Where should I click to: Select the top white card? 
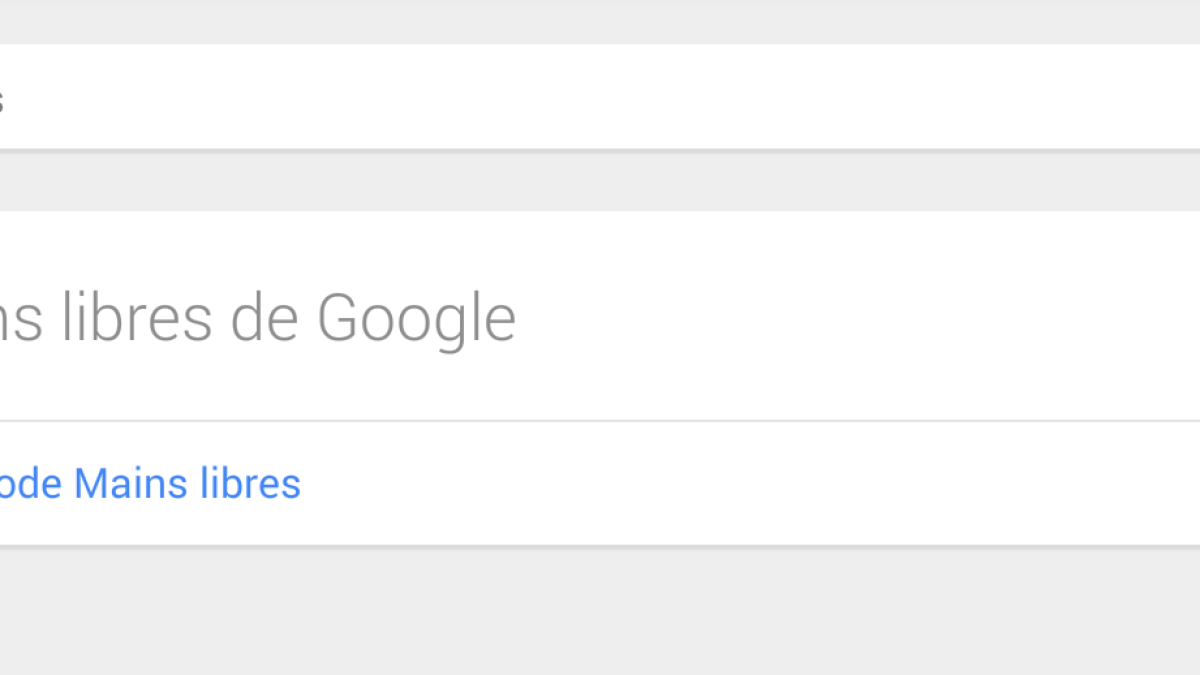[600, 96]
